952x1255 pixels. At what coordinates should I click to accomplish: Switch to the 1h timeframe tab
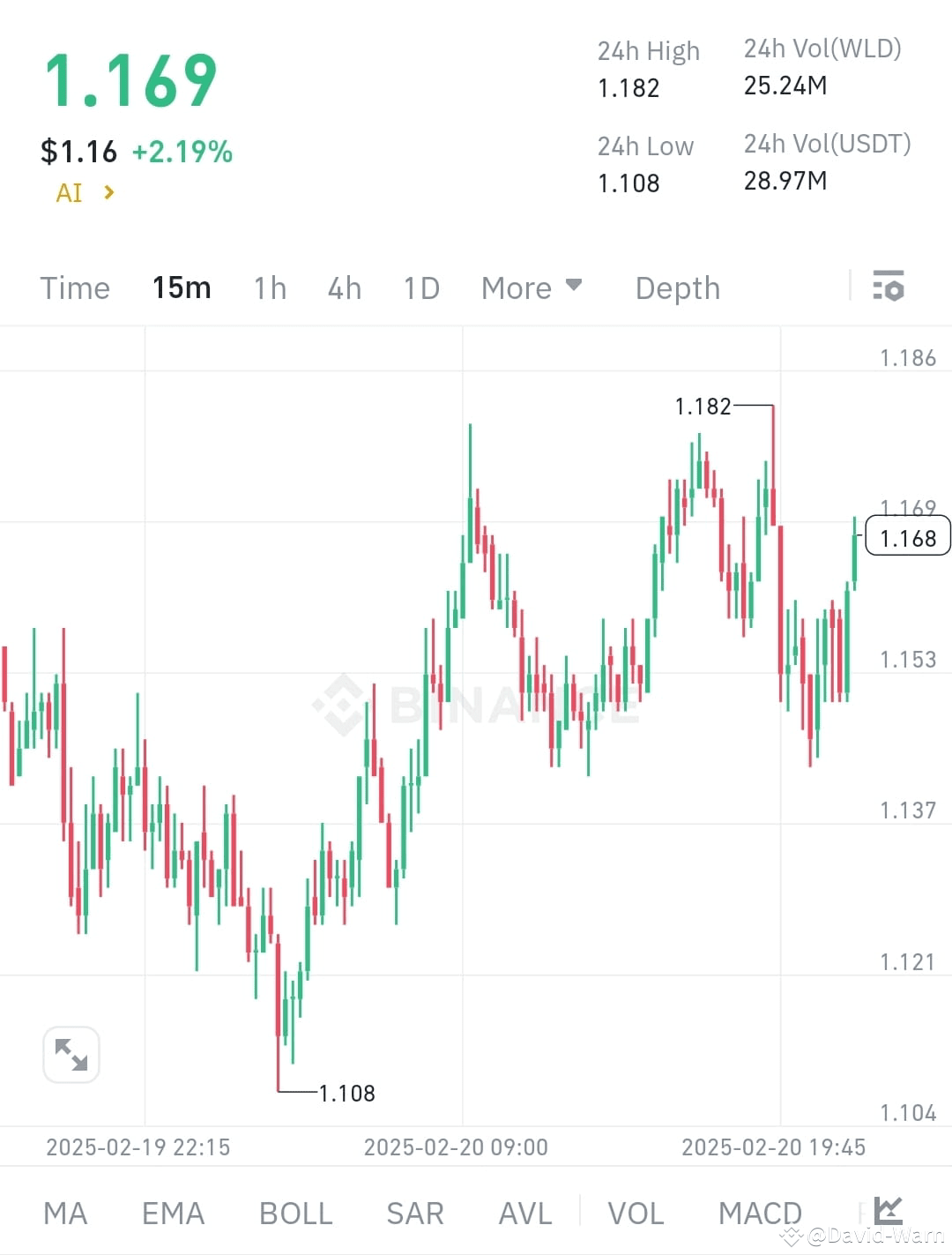click(269, 288)
